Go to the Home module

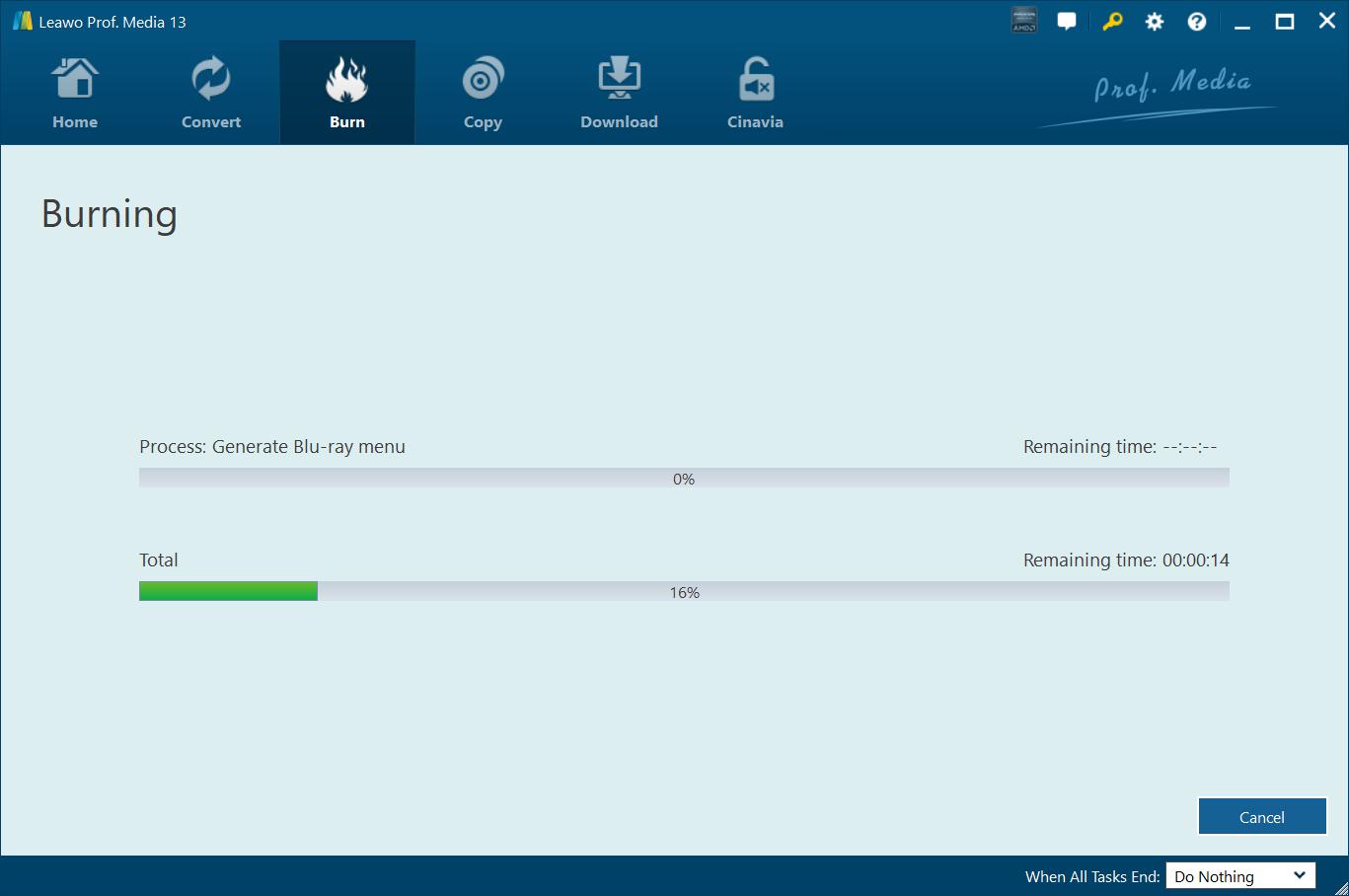click(x=75, y=94)
